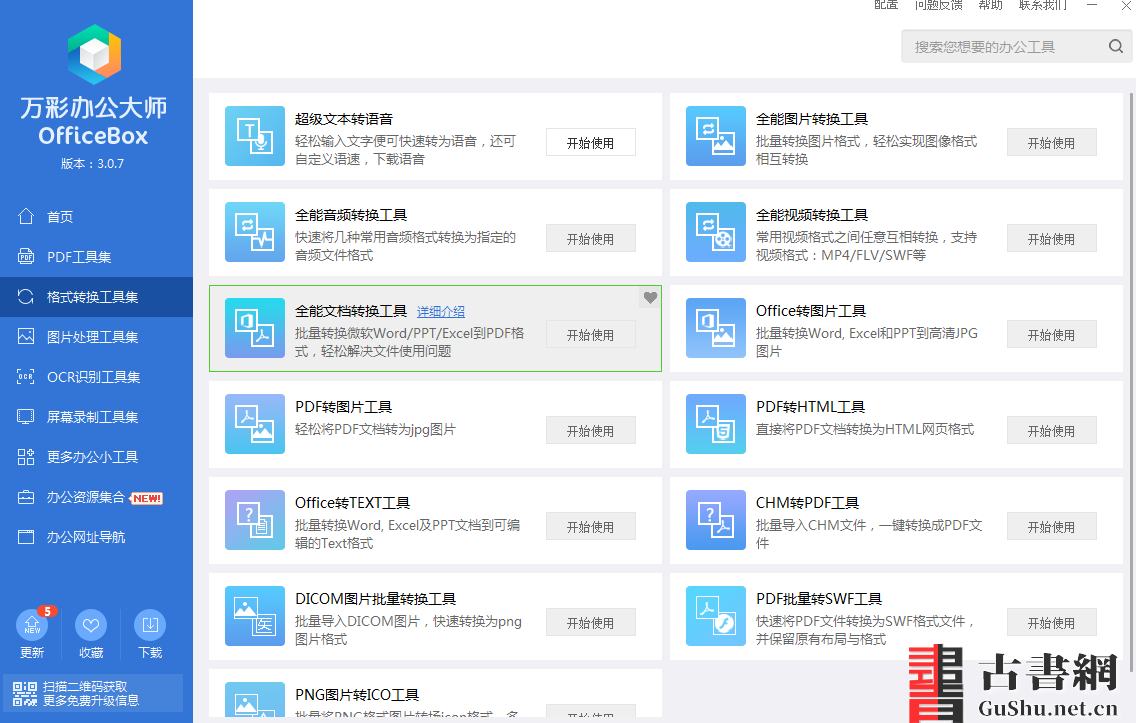Open the DICOM图片批量转换工具 icon
Image resolution: width=1136 pixels, height=723 pixels.
[x=254, y=616]
